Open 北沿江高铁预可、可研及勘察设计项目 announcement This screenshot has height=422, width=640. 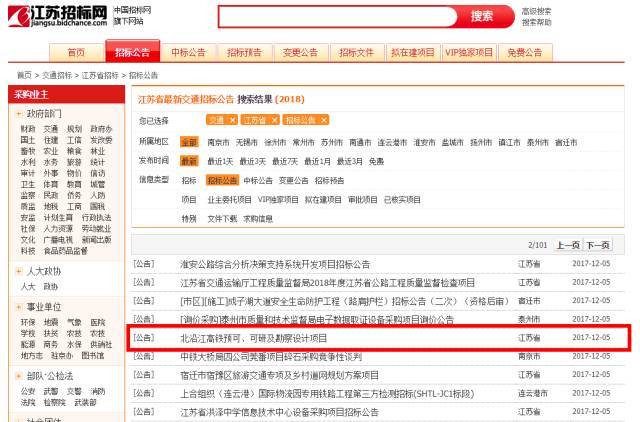(x=254, y=338)
